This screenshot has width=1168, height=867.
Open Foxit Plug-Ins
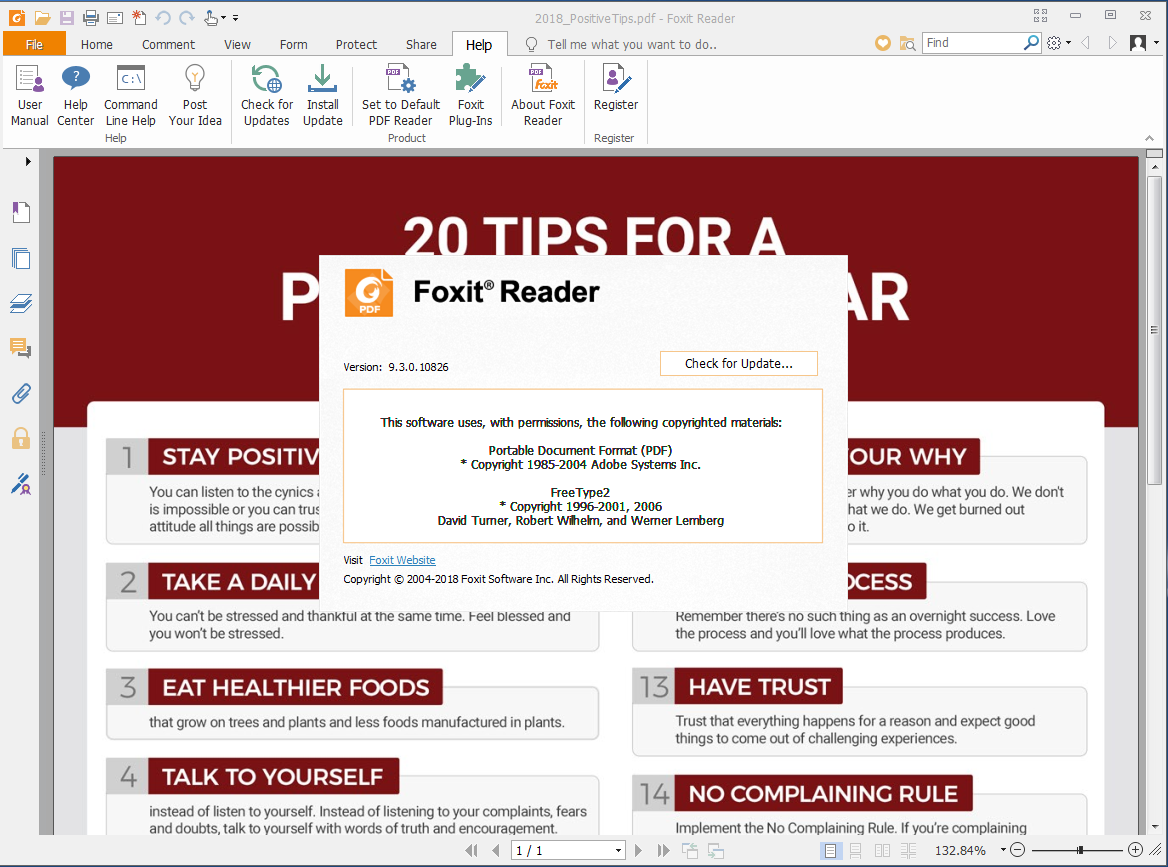(470, 96)
